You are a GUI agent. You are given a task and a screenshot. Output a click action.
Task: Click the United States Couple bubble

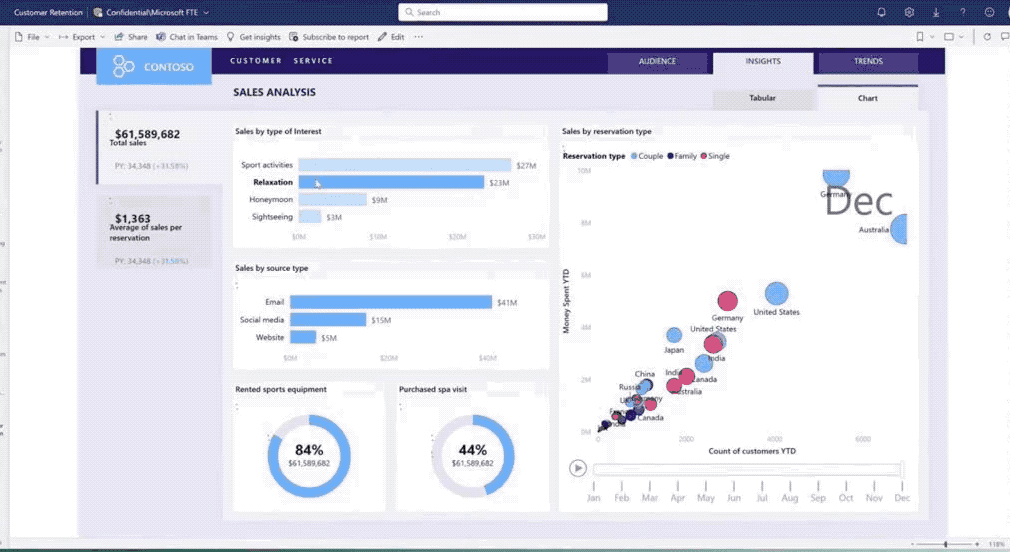tap(776, 294)
